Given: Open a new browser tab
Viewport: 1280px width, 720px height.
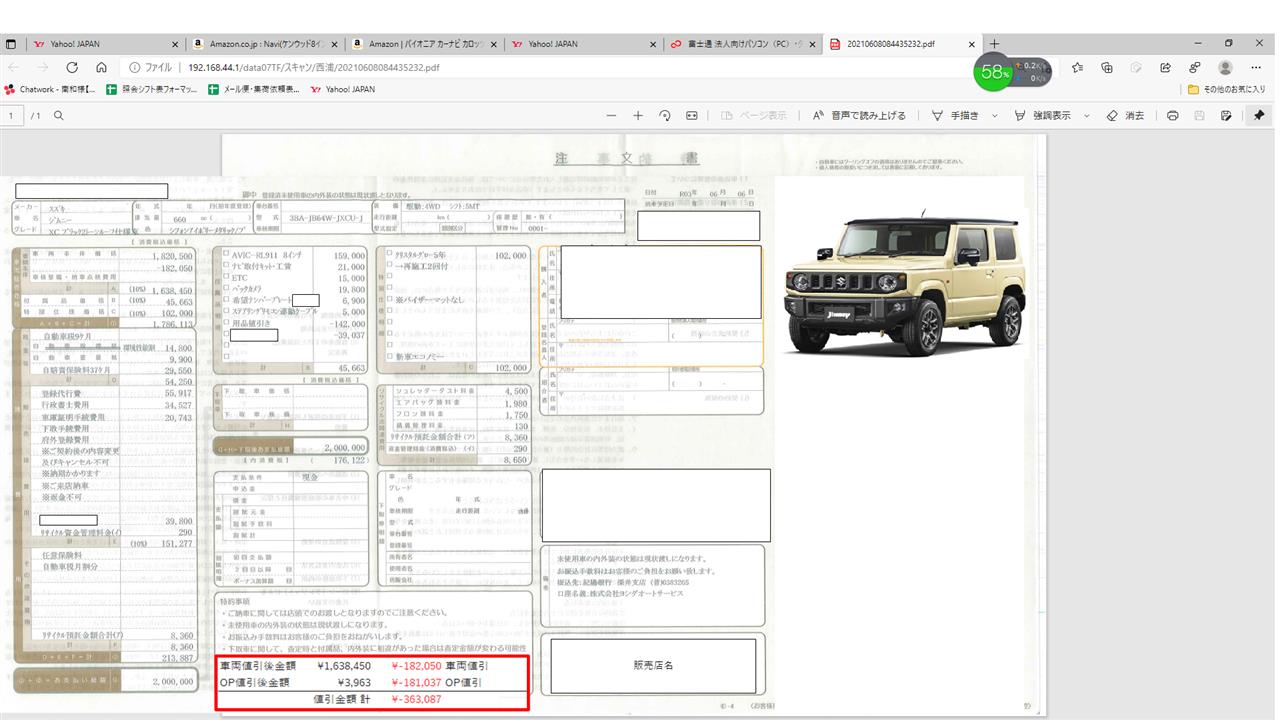Looking at the screenshot, I should (994, 44).
